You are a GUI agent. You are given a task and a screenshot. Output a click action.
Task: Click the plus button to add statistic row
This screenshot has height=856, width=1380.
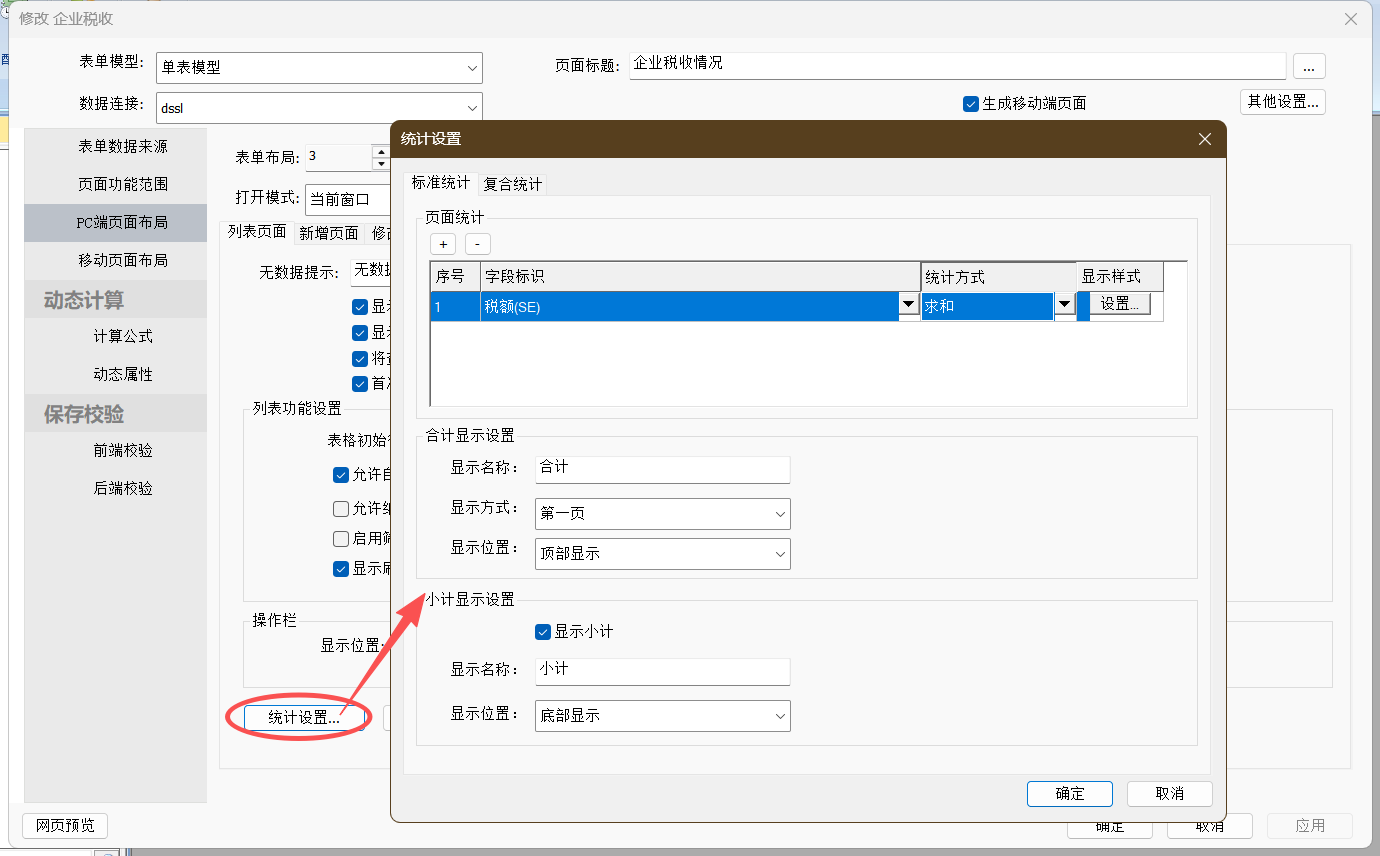point(443,244)
